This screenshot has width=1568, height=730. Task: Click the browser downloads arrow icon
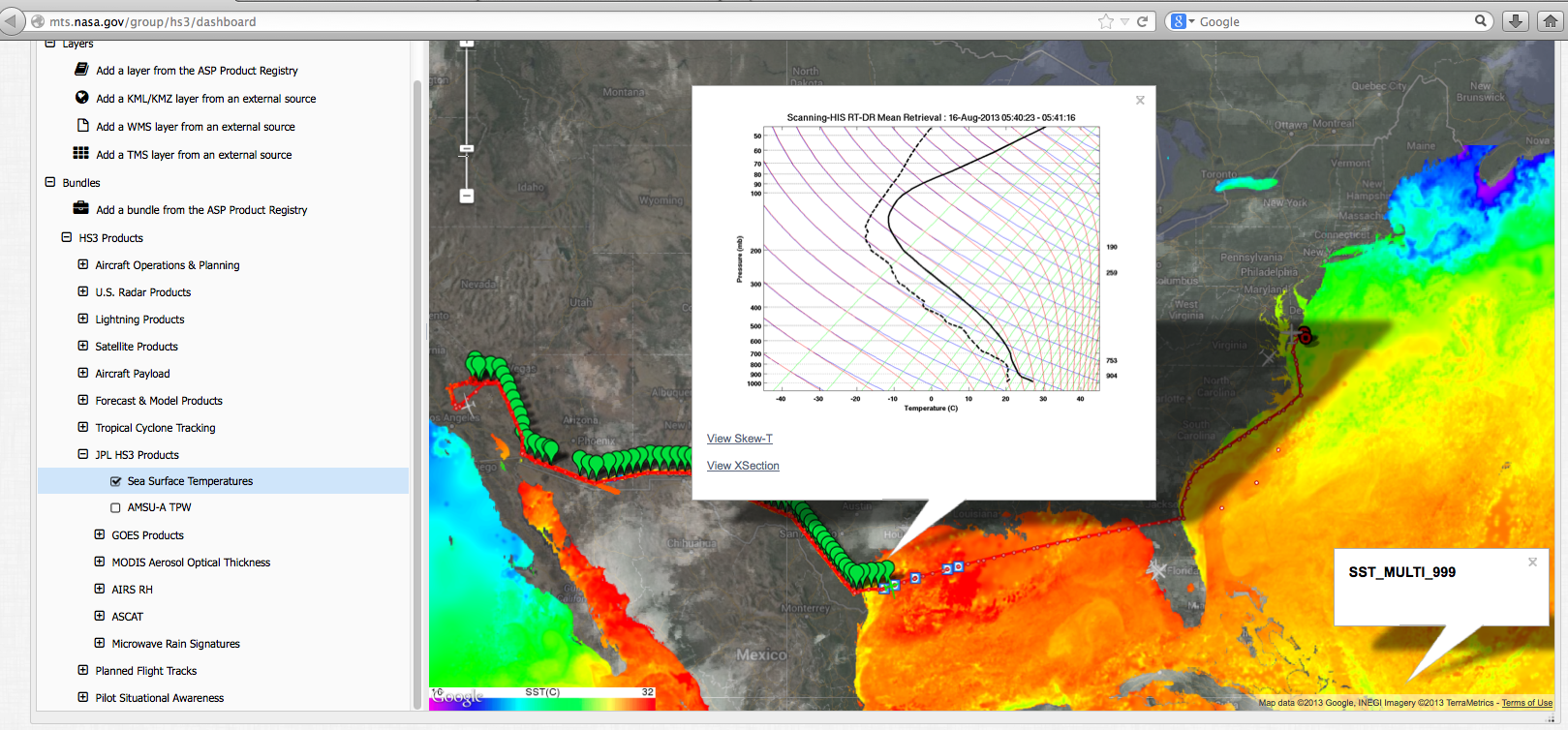pos(1516,21)
